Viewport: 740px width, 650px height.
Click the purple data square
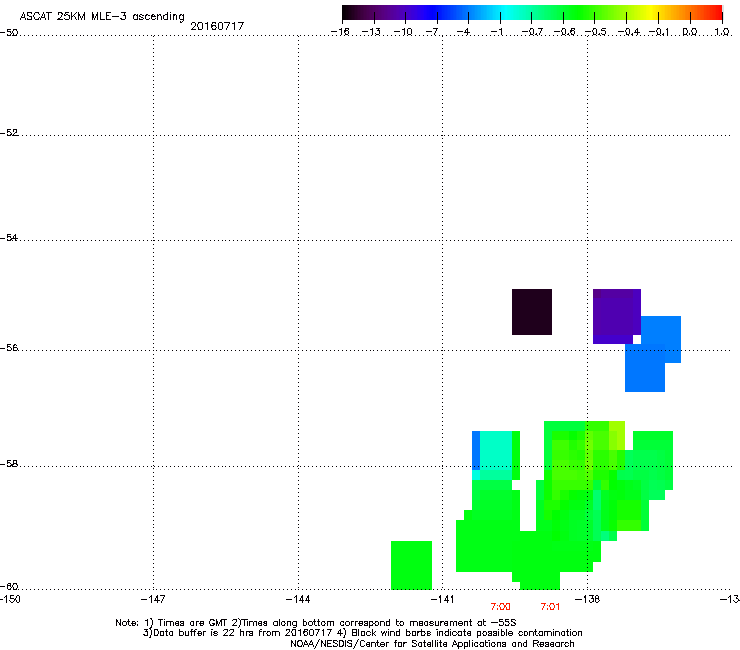point(616,315)
